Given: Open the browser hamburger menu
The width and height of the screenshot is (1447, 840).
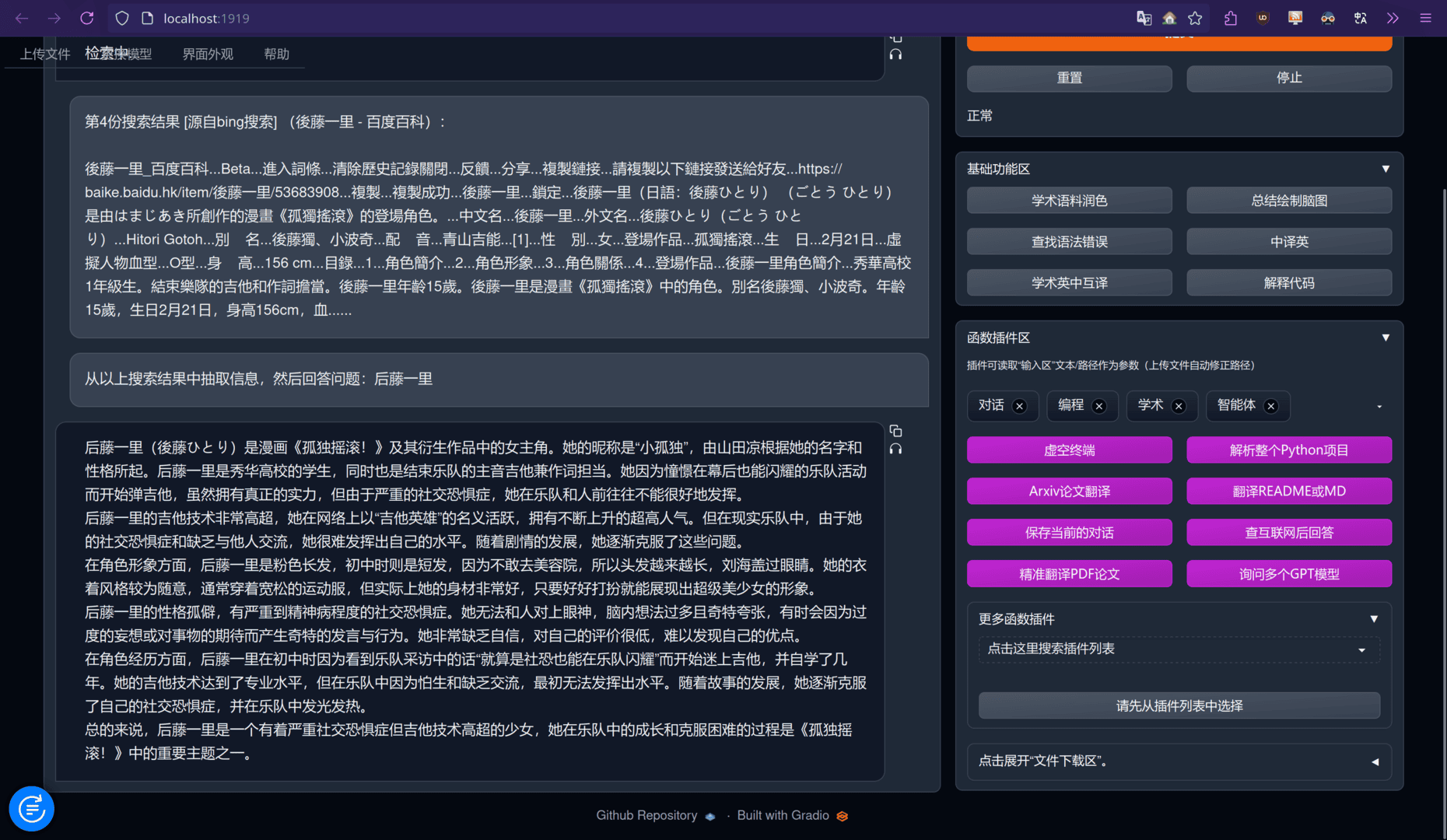Looking at the screenshot, I should pos(1425,18).
